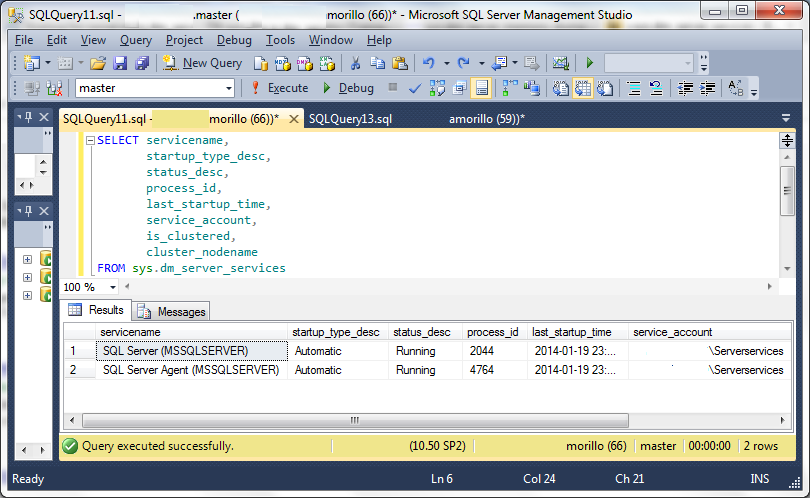The image size is (810, 498).
Task: Open the Tools menu
Action: [280, 40]
